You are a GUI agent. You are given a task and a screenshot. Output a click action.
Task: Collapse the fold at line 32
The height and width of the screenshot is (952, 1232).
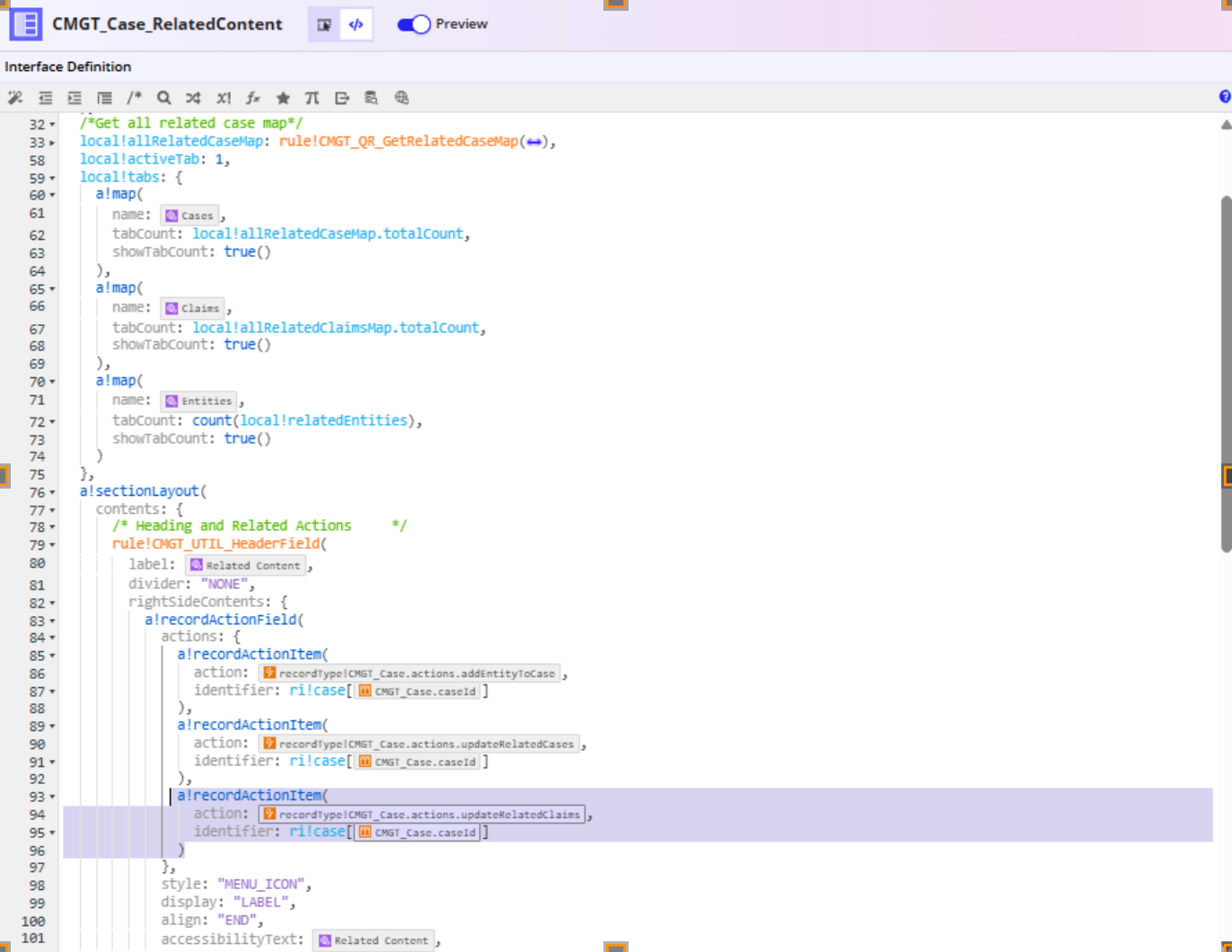tap(52, 125)
